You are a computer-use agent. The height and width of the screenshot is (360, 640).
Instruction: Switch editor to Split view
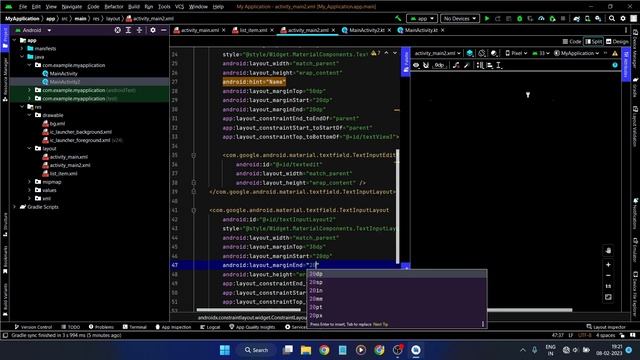pos(594,42)
